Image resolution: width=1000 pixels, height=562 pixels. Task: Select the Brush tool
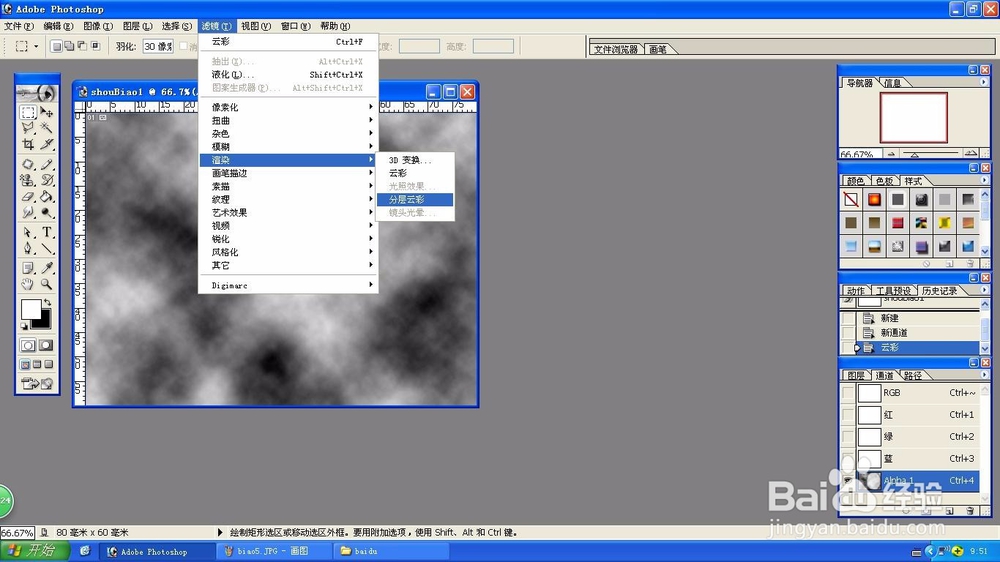pyautogui.click(x=47, y=164)
